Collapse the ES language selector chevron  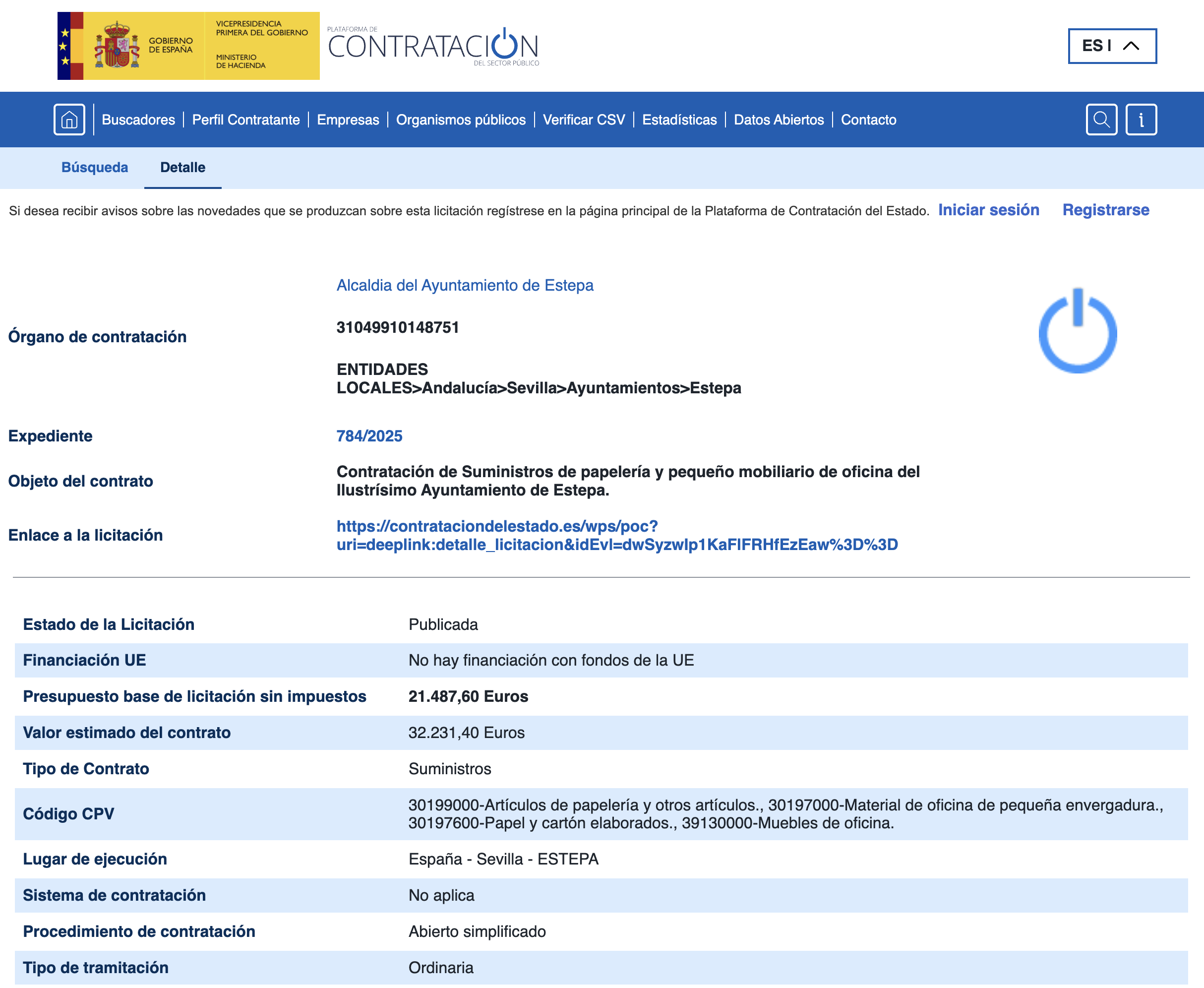pyautogui.click(x=1130, y=46)
